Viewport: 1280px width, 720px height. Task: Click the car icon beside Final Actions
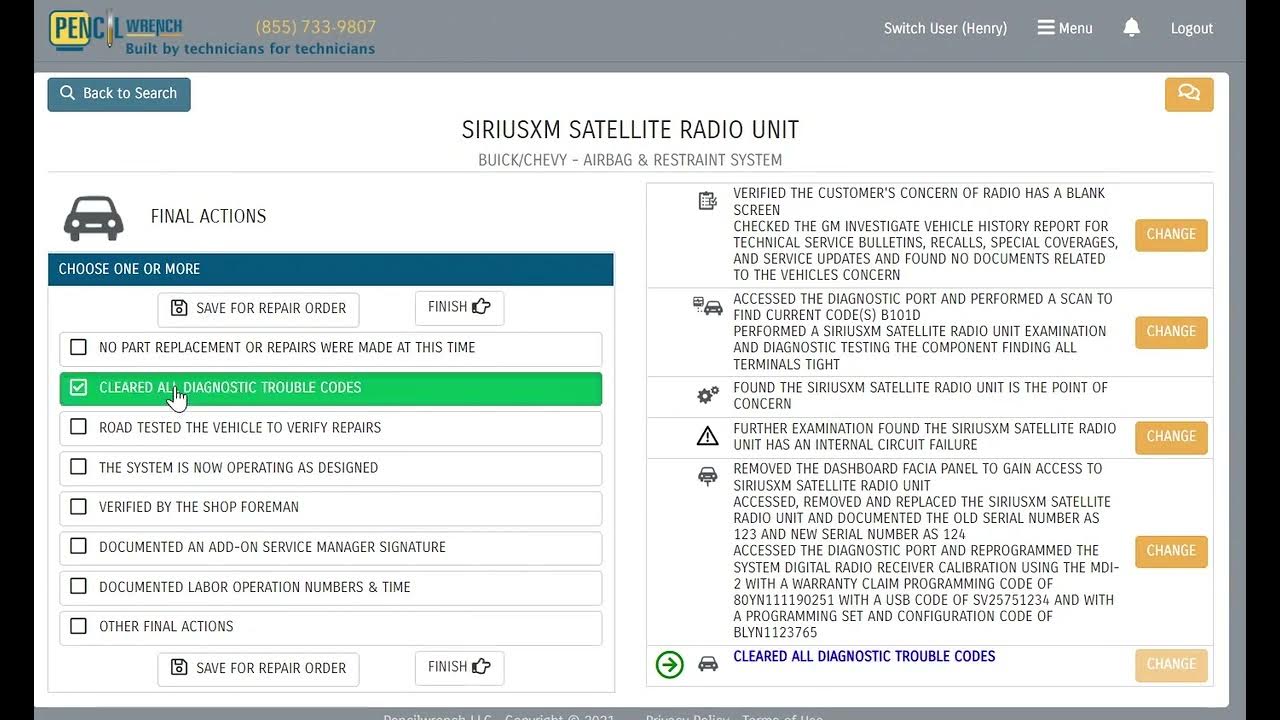(94, 217)
